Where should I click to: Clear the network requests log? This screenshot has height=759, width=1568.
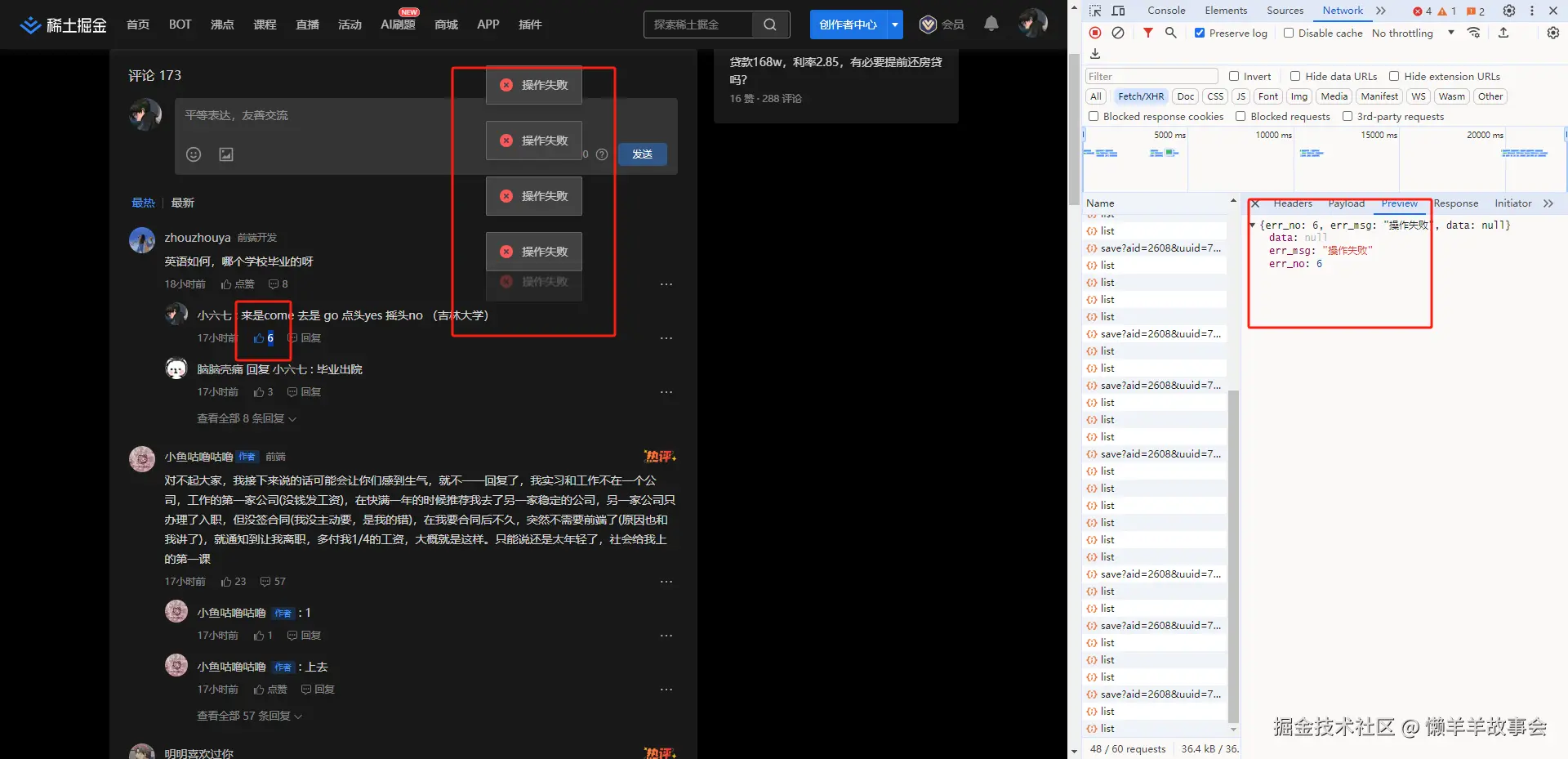[x=1118, y=33]
